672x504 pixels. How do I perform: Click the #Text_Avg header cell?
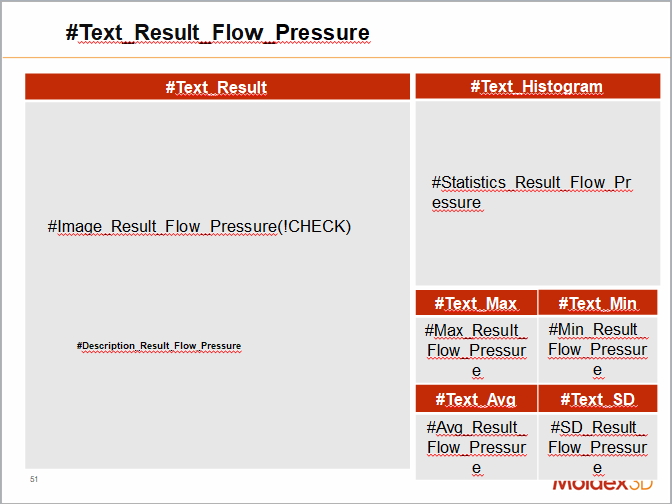click(476, 399)
